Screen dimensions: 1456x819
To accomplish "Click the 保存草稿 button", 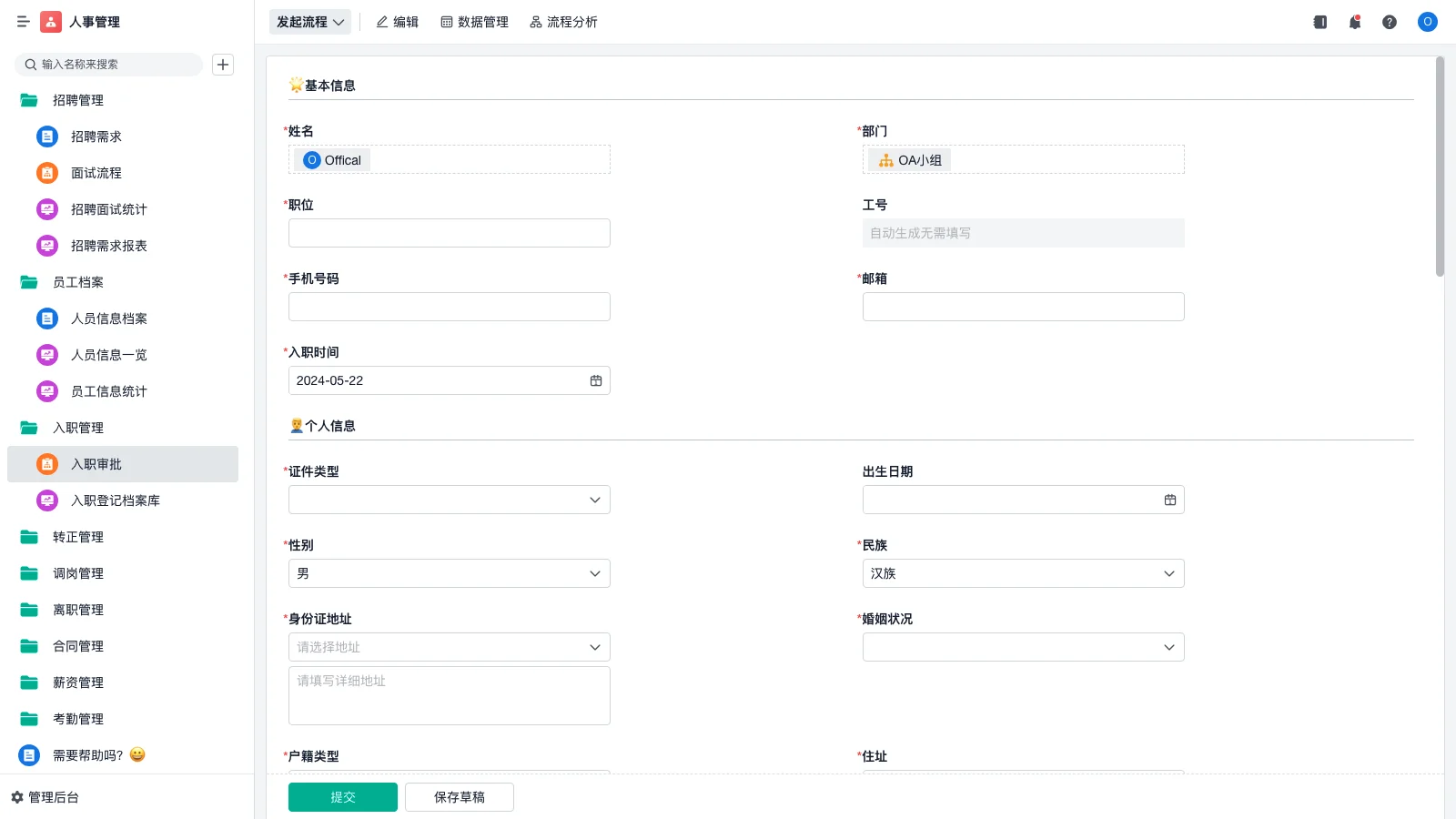I will (459, 796).
